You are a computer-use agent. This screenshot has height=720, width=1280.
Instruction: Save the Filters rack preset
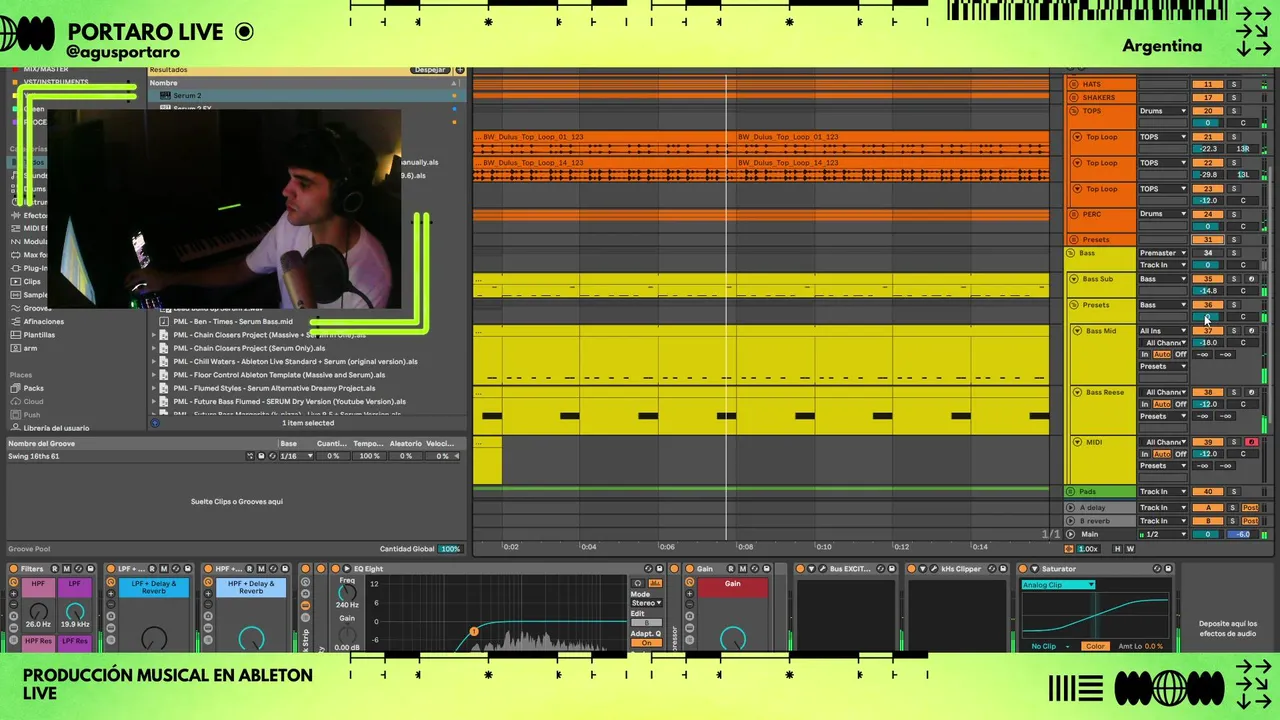pos(91,569)
